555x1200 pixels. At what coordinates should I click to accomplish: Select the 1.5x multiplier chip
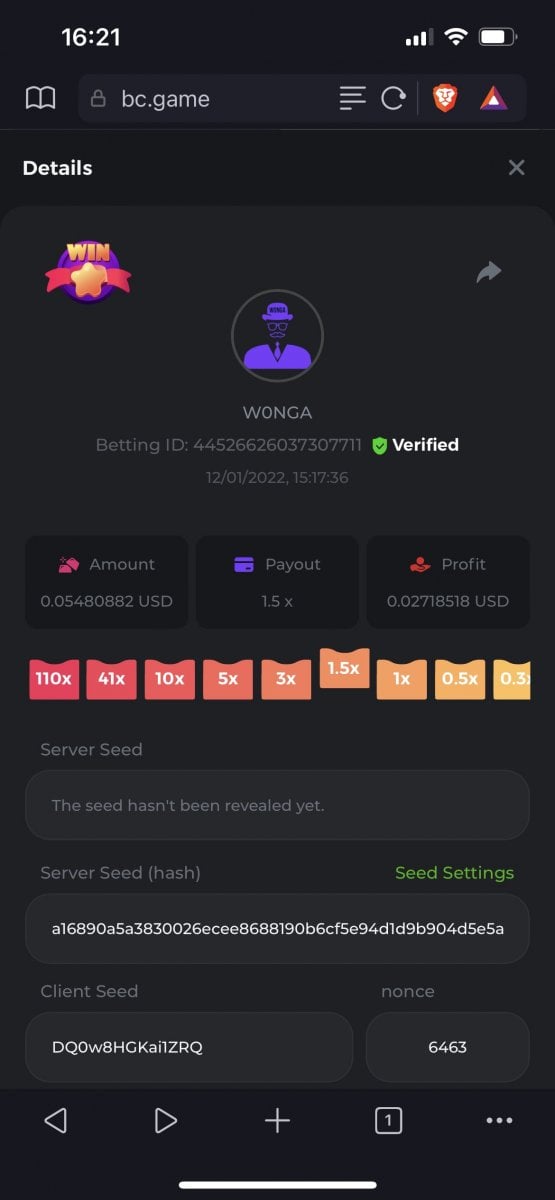pos(343,668)
